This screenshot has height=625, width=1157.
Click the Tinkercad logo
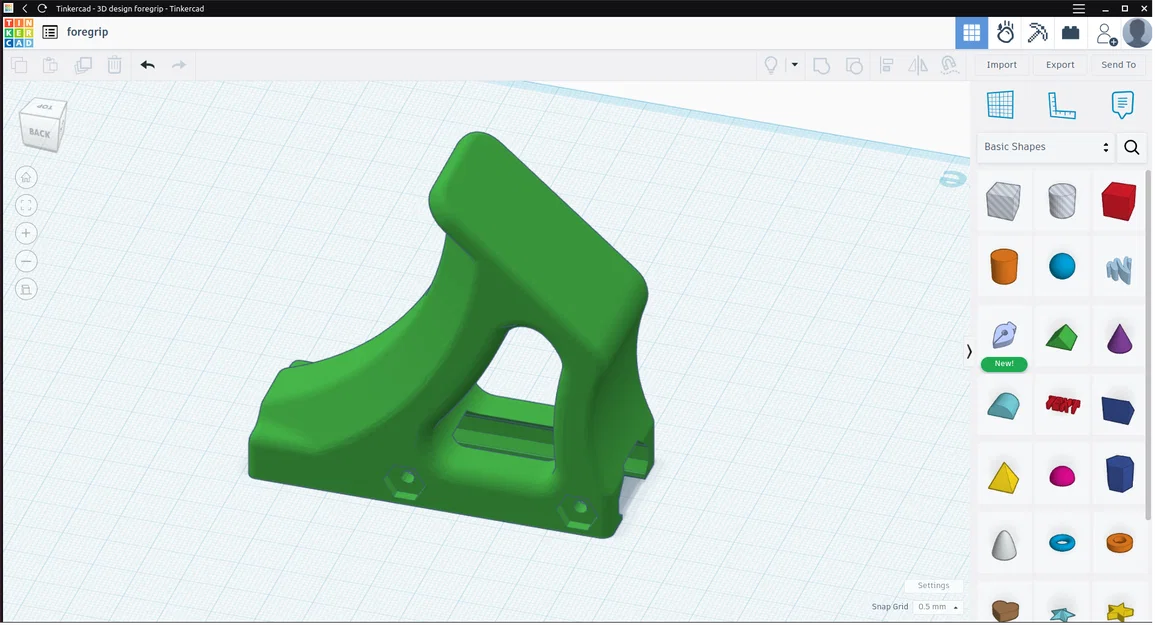click(18, 33)
